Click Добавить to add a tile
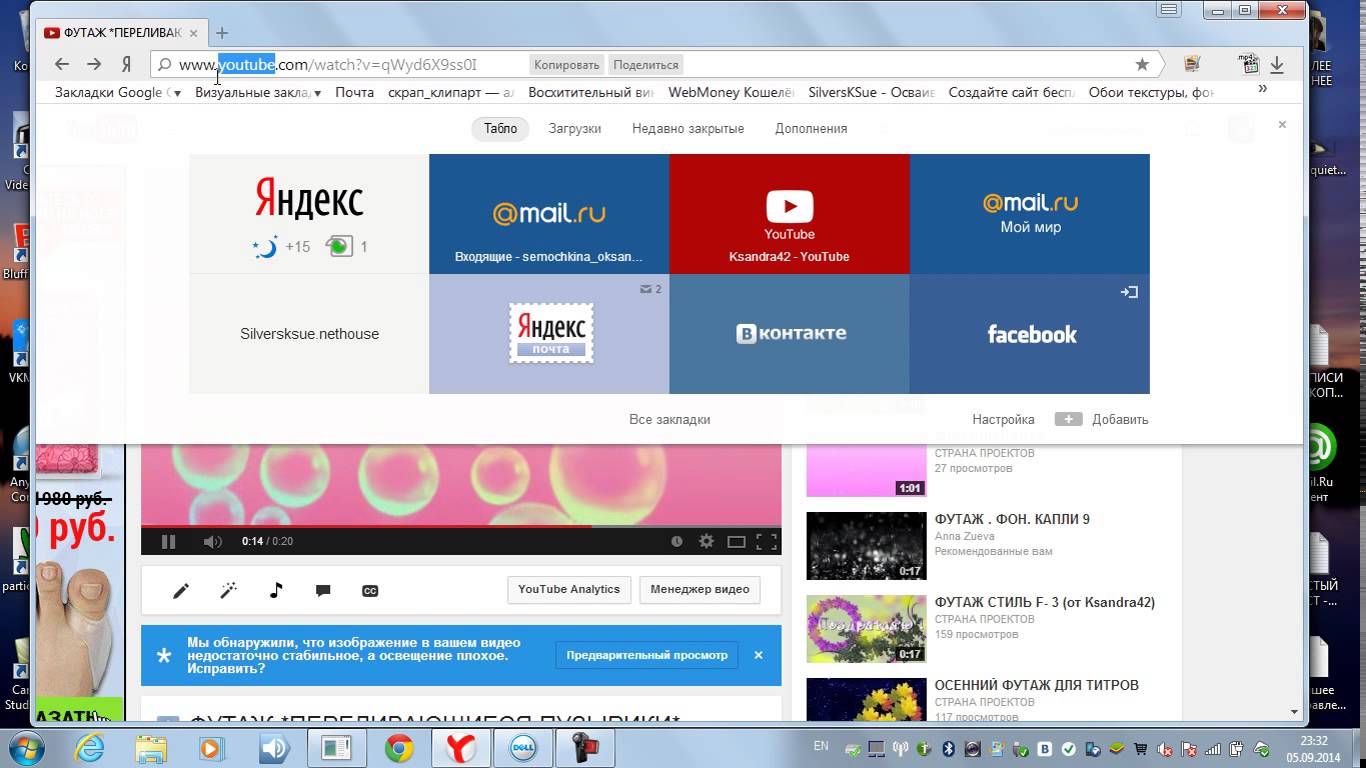The height and width of the screenshot is (768, 1366). (1102, 419)
